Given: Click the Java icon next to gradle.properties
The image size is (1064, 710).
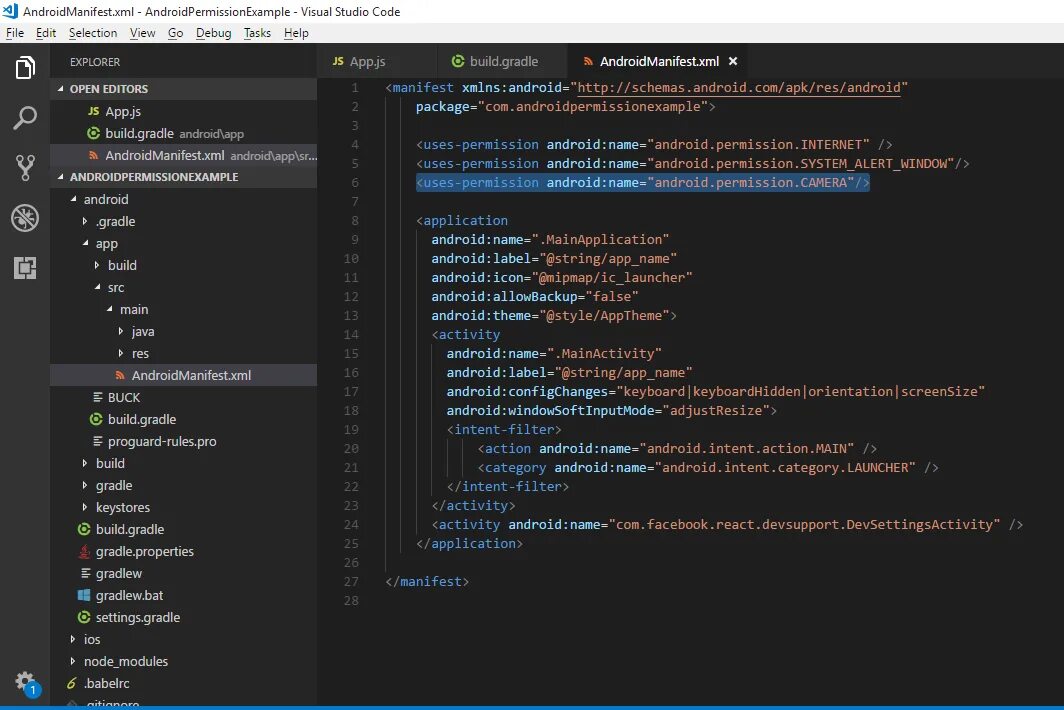Looking at the screenshot, I should 84,551.
